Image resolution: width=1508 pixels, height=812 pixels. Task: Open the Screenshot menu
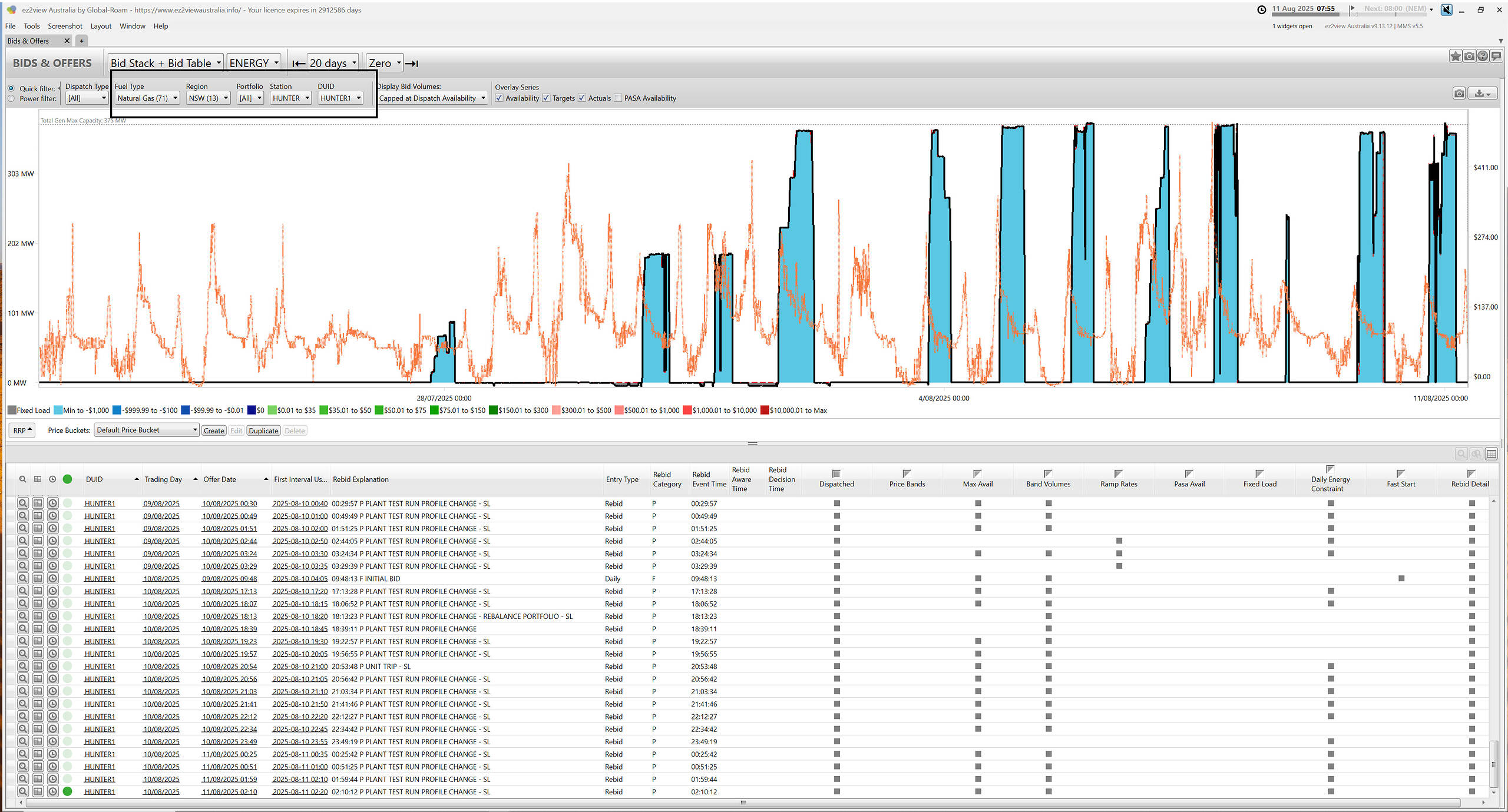65,26
